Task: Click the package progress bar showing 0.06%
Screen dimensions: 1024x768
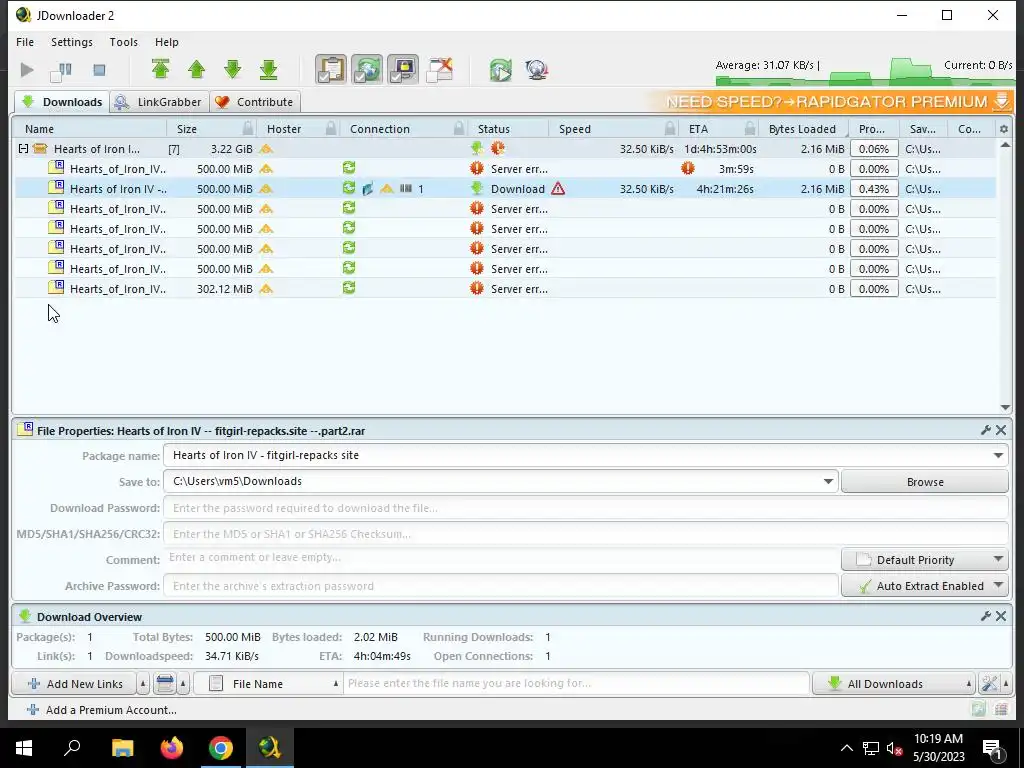Action: pos(874,149)
